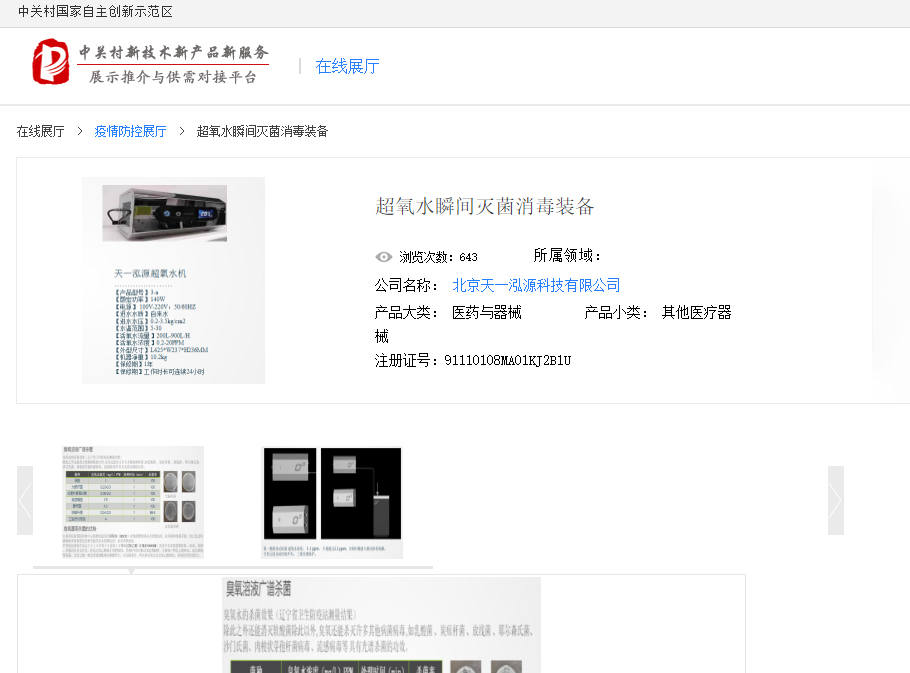Click the eye icon beside 浏览次数

[x=384, y=257]
